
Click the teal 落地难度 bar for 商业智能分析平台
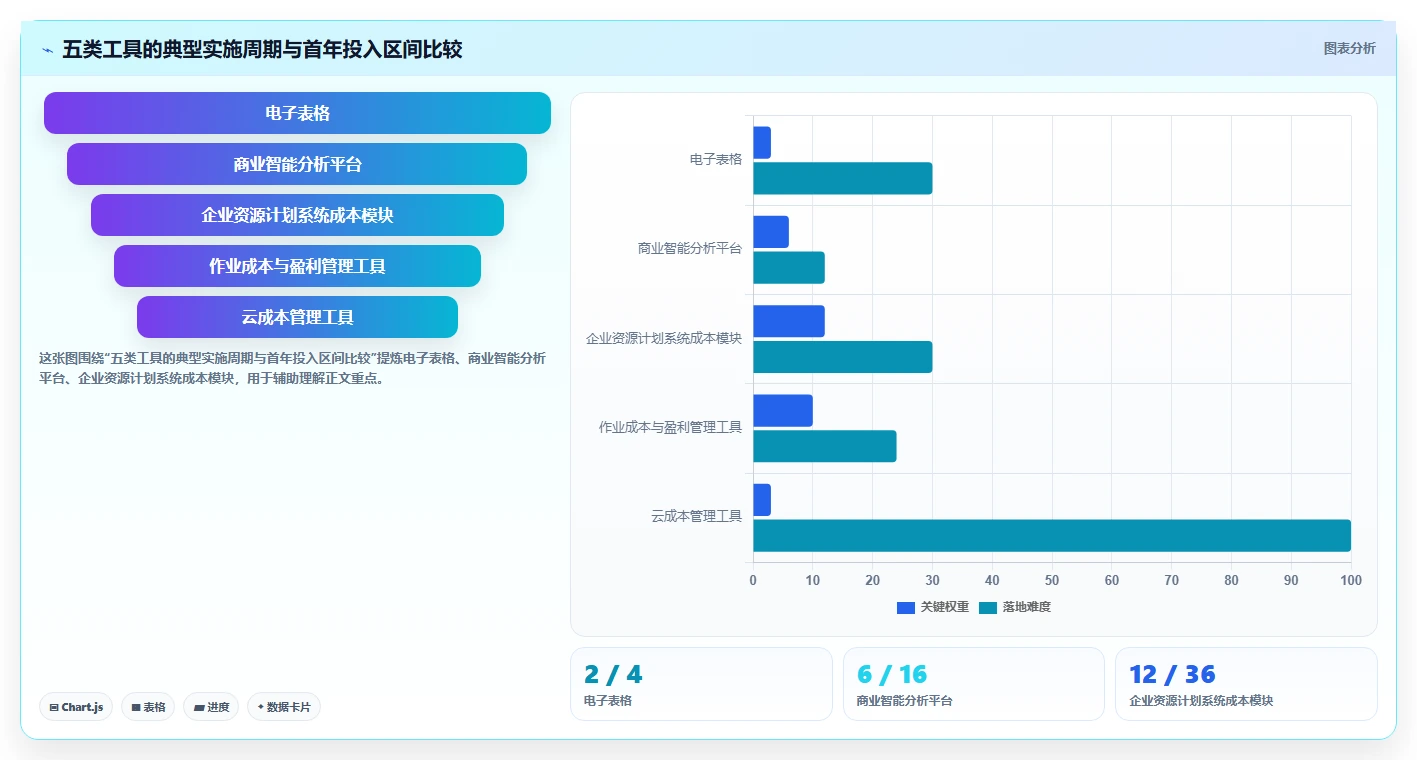click(x=789, y=268)
